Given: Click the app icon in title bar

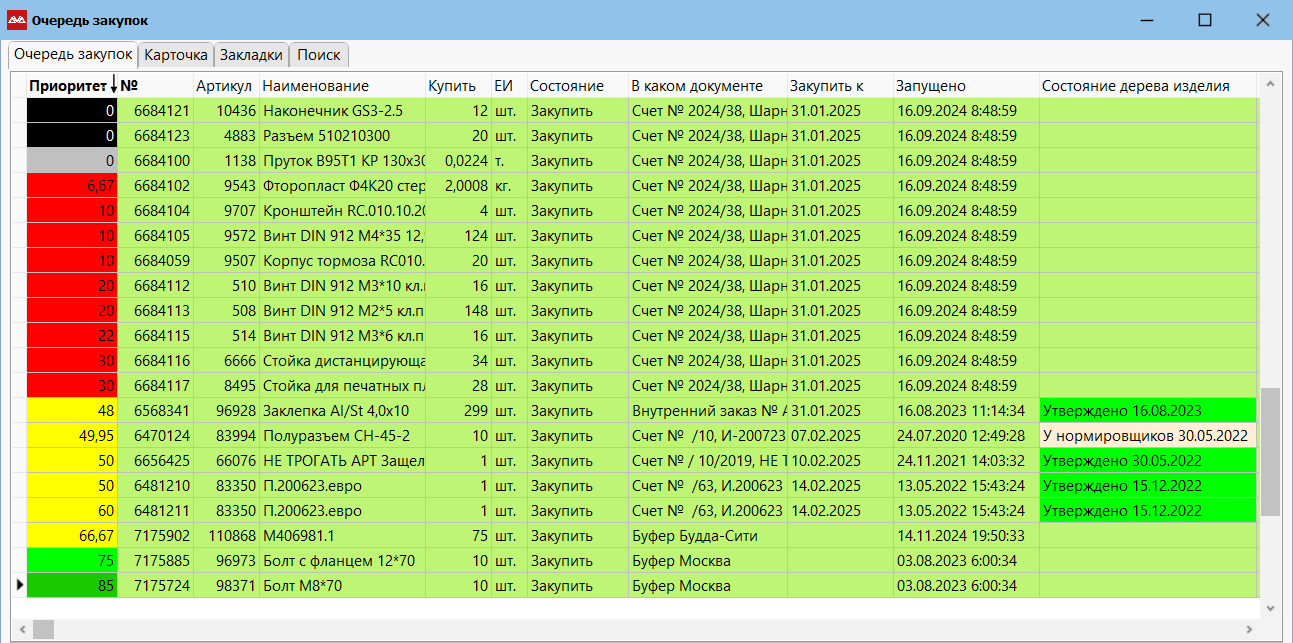Looking at the screenshot, I should click(17, 20).
